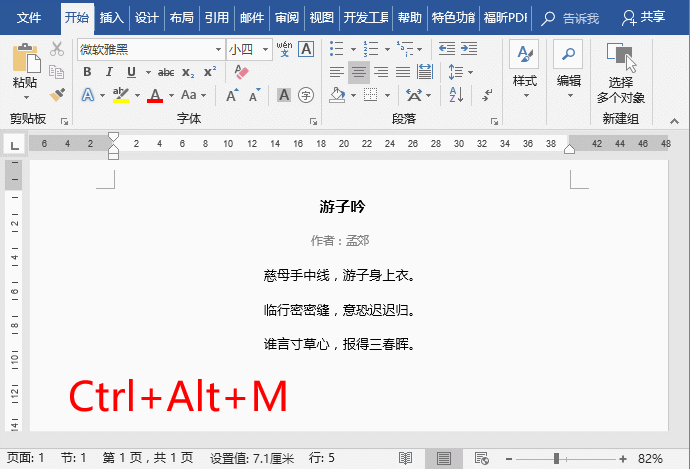
Task: Select the Format Painter brush
Action: click(x=57, y=94)
